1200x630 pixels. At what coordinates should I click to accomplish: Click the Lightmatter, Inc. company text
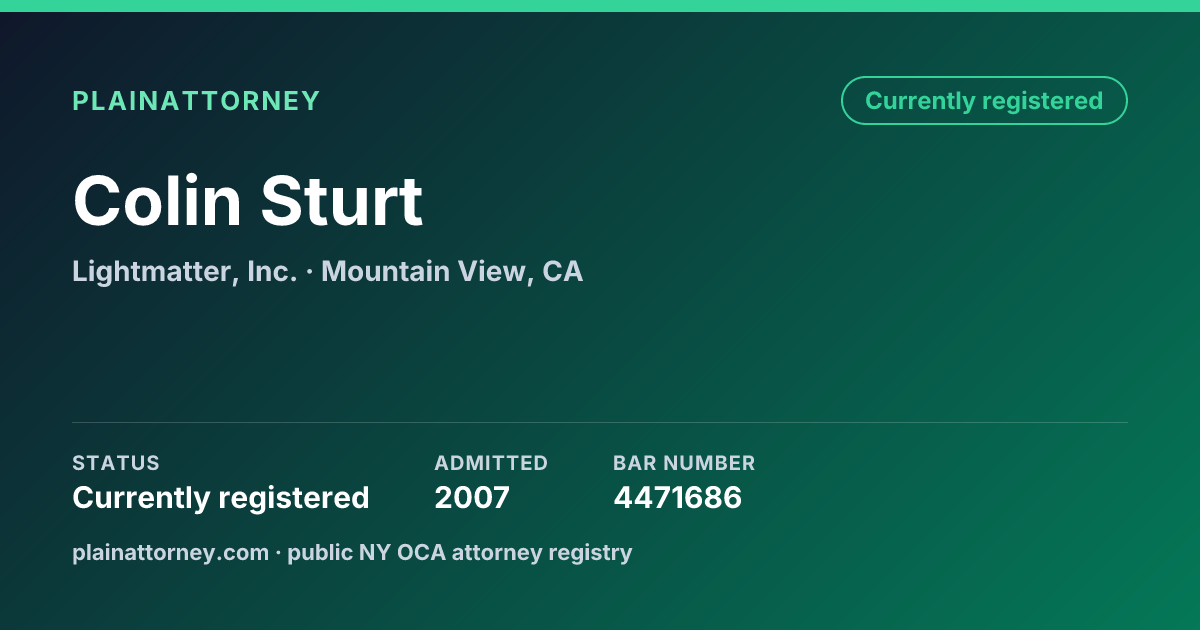coord(185,271)
